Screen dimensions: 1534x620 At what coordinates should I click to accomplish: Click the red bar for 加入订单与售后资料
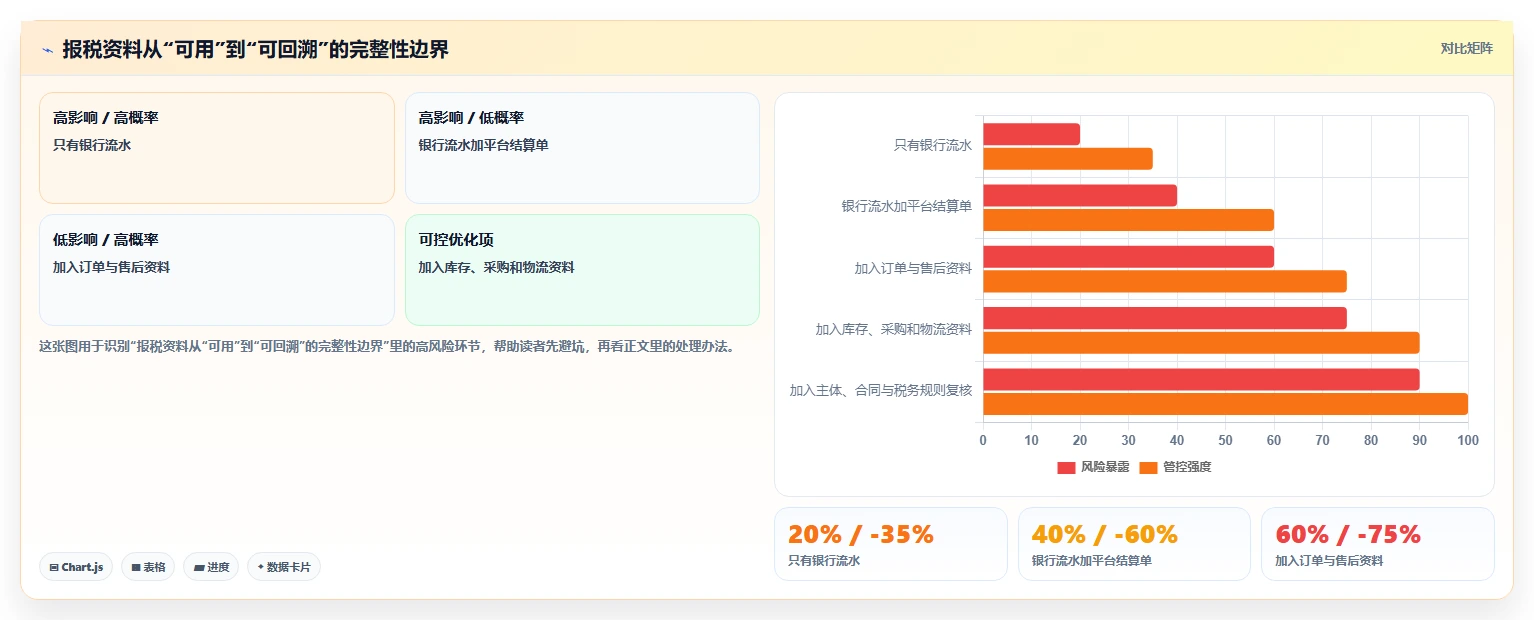point(1128,257)
